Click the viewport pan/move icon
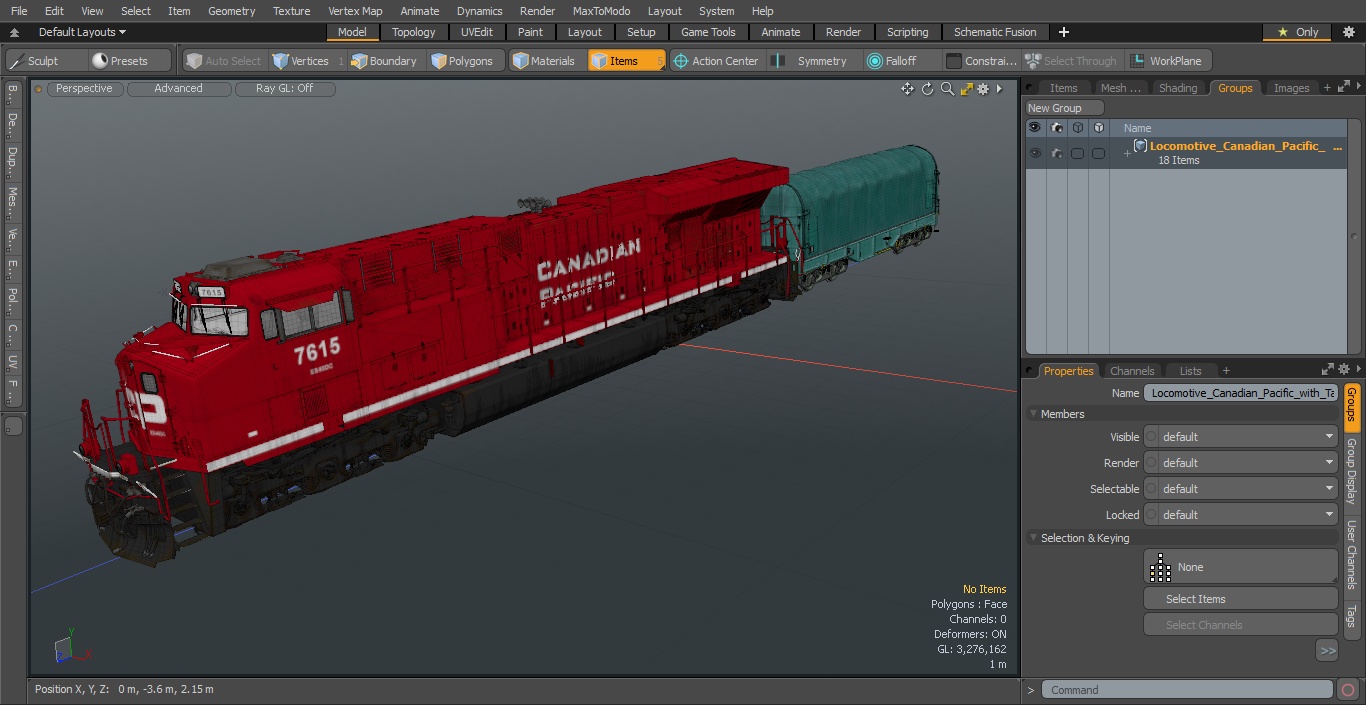 907,89
